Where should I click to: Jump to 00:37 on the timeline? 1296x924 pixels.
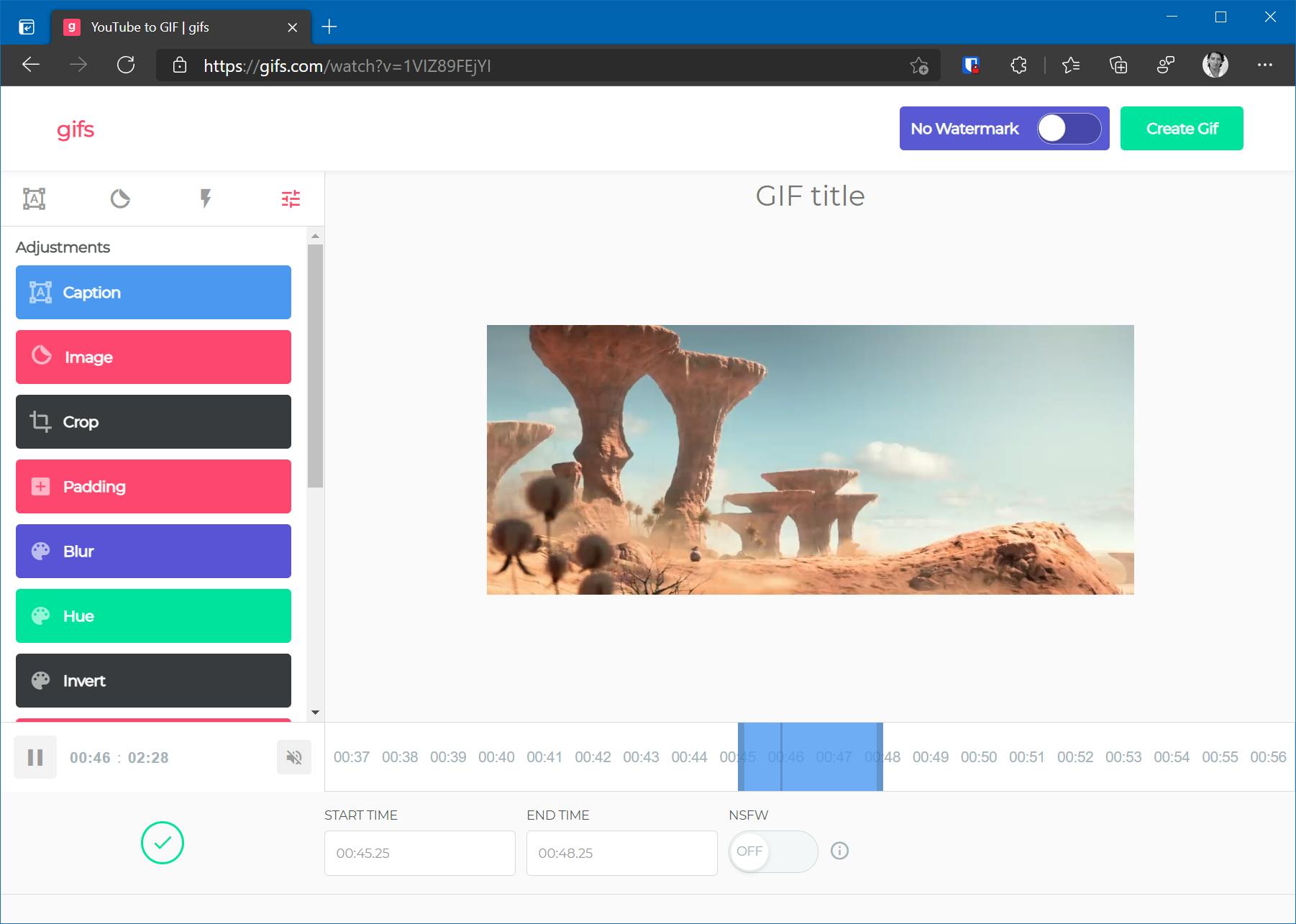click(x=352, y=757)
